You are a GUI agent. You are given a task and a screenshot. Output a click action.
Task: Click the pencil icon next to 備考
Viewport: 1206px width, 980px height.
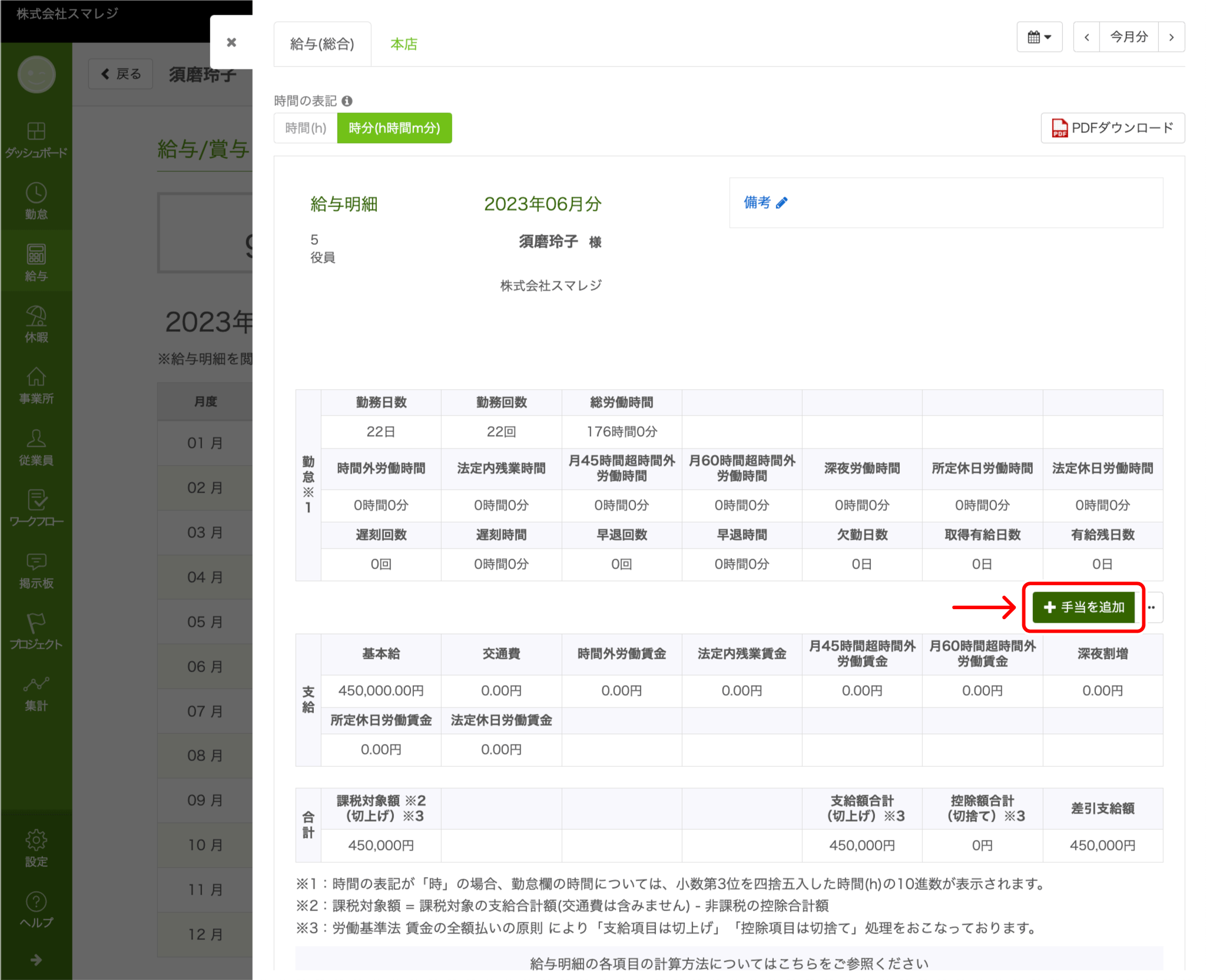[x=782, y=203]
